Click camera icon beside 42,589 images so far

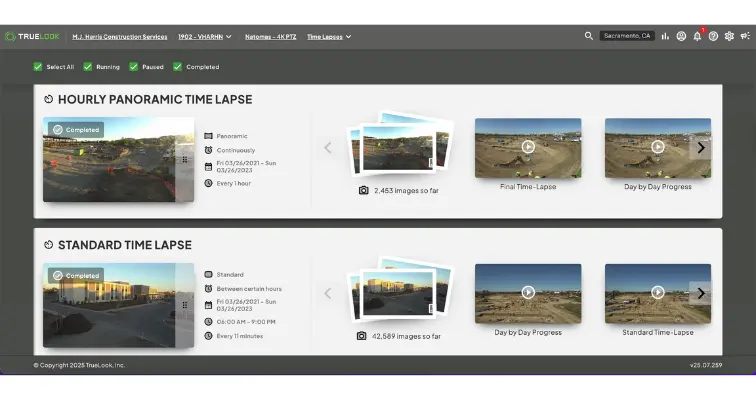point(362,336)
